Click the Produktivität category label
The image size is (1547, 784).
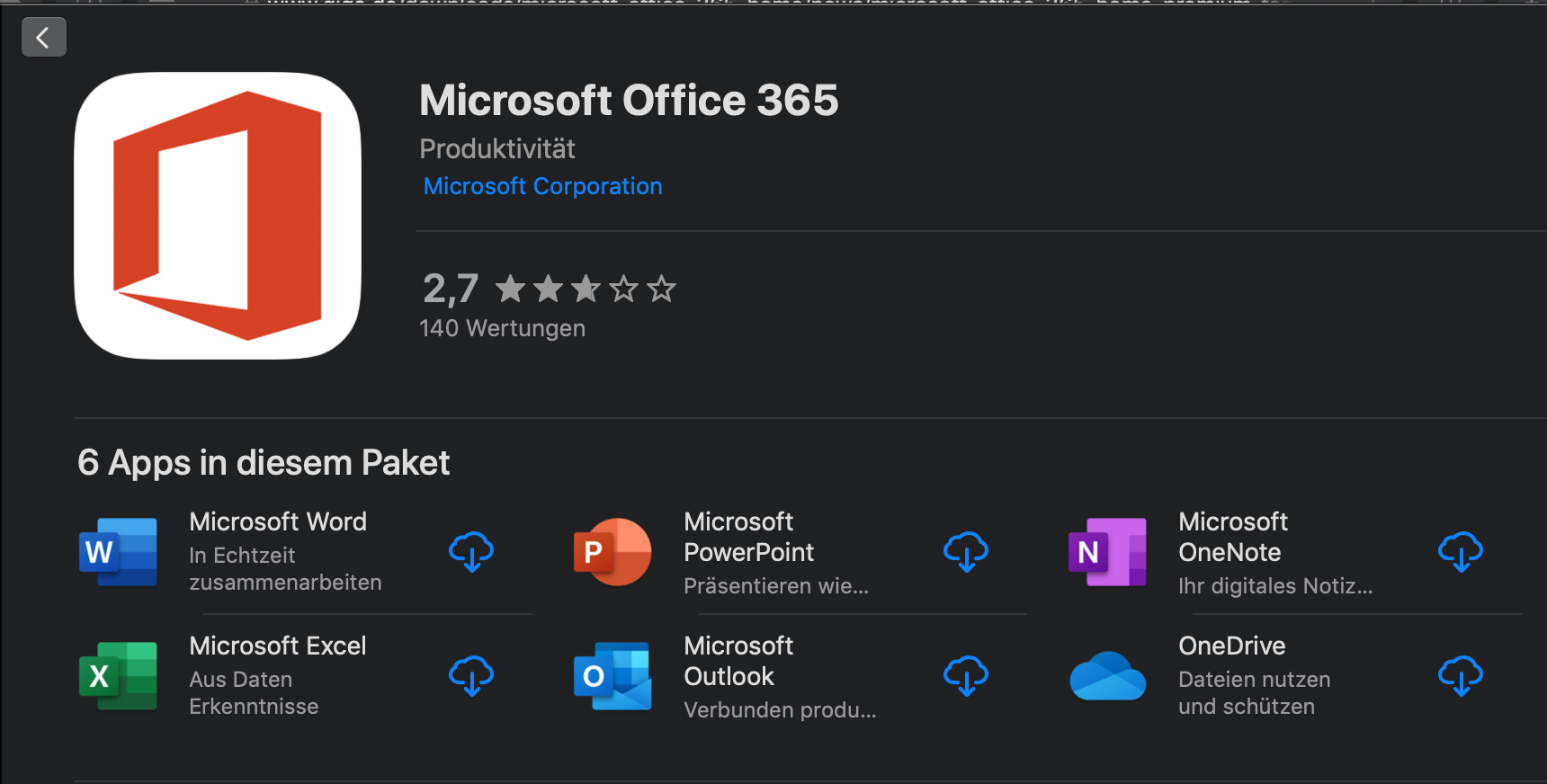coord(497,148)
